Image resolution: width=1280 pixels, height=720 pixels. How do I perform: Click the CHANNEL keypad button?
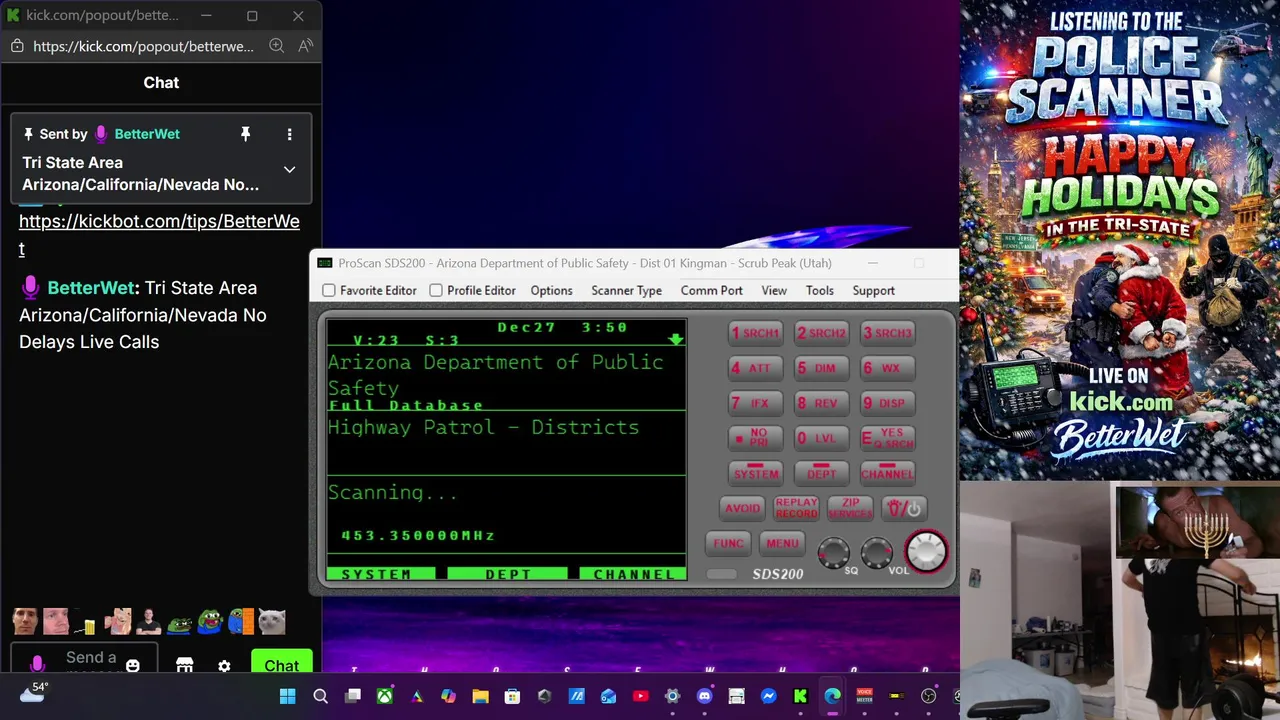(x=887, y=472)
